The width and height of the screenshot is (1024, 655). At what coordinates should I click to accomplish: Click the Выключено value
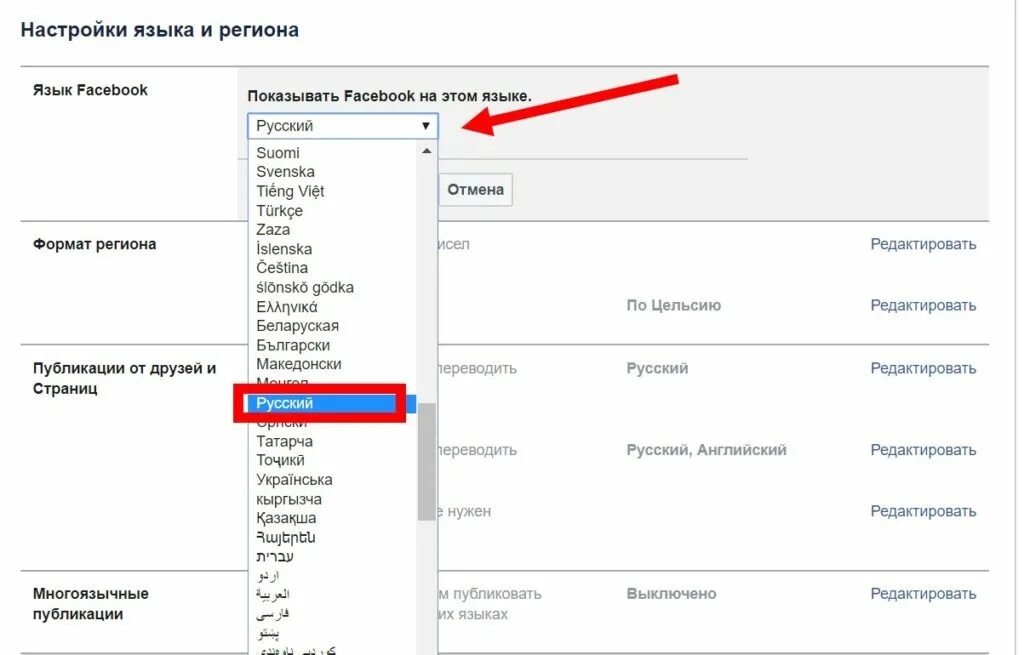pos(671,594)
